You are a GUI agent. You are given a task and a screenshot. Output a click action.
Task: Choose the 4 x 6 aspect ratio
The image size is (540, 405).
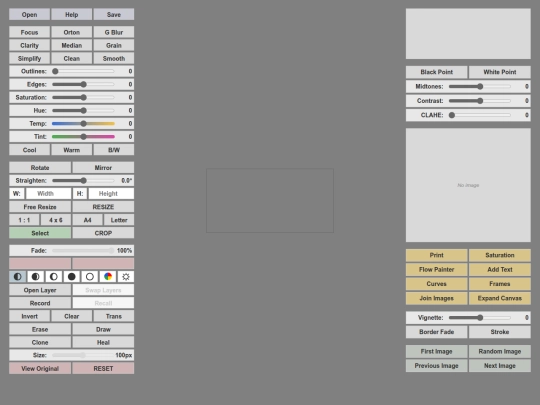[56, 220]
